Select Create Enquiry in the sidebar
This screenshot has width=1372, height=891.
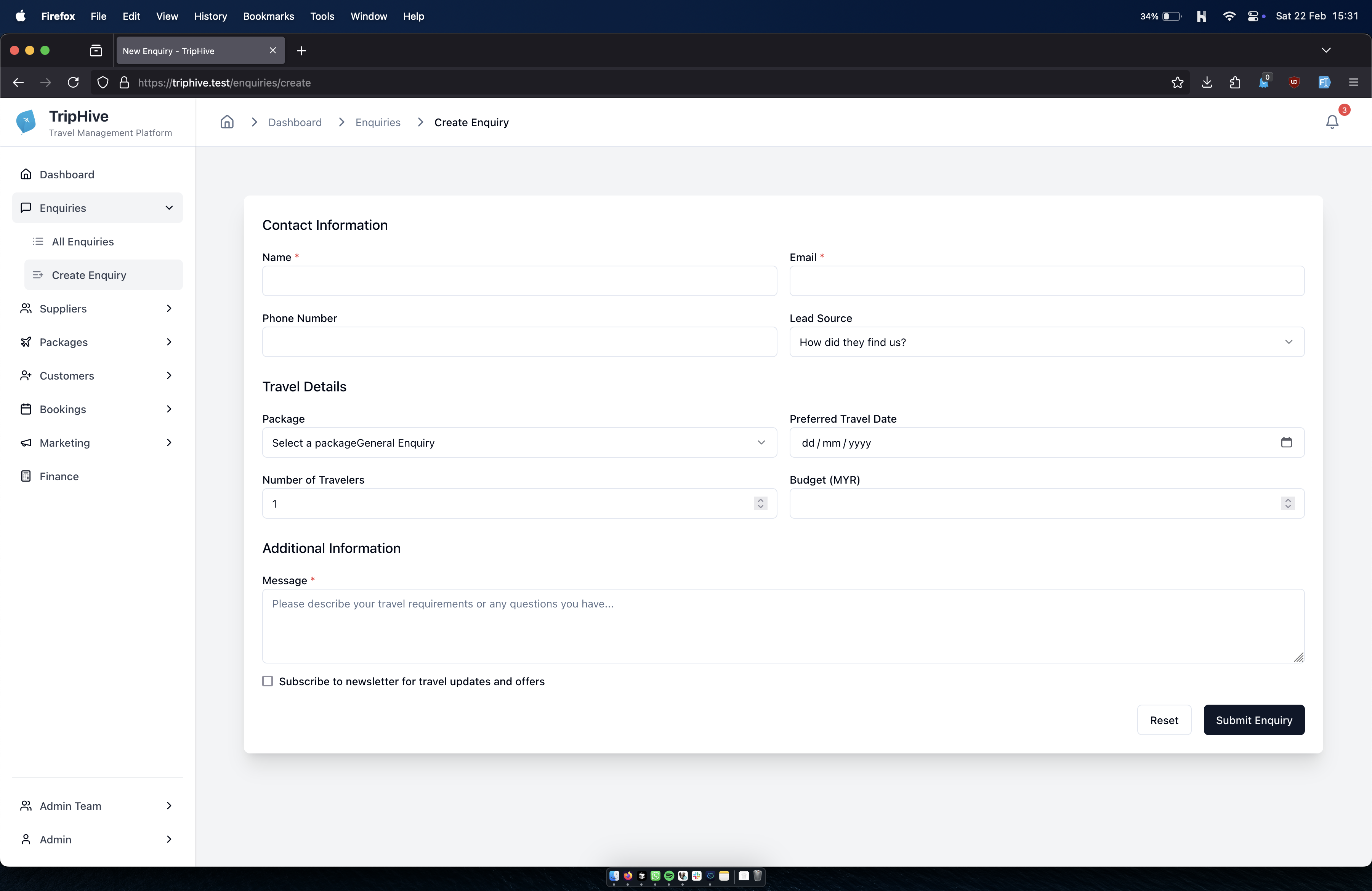coord(103,274)
